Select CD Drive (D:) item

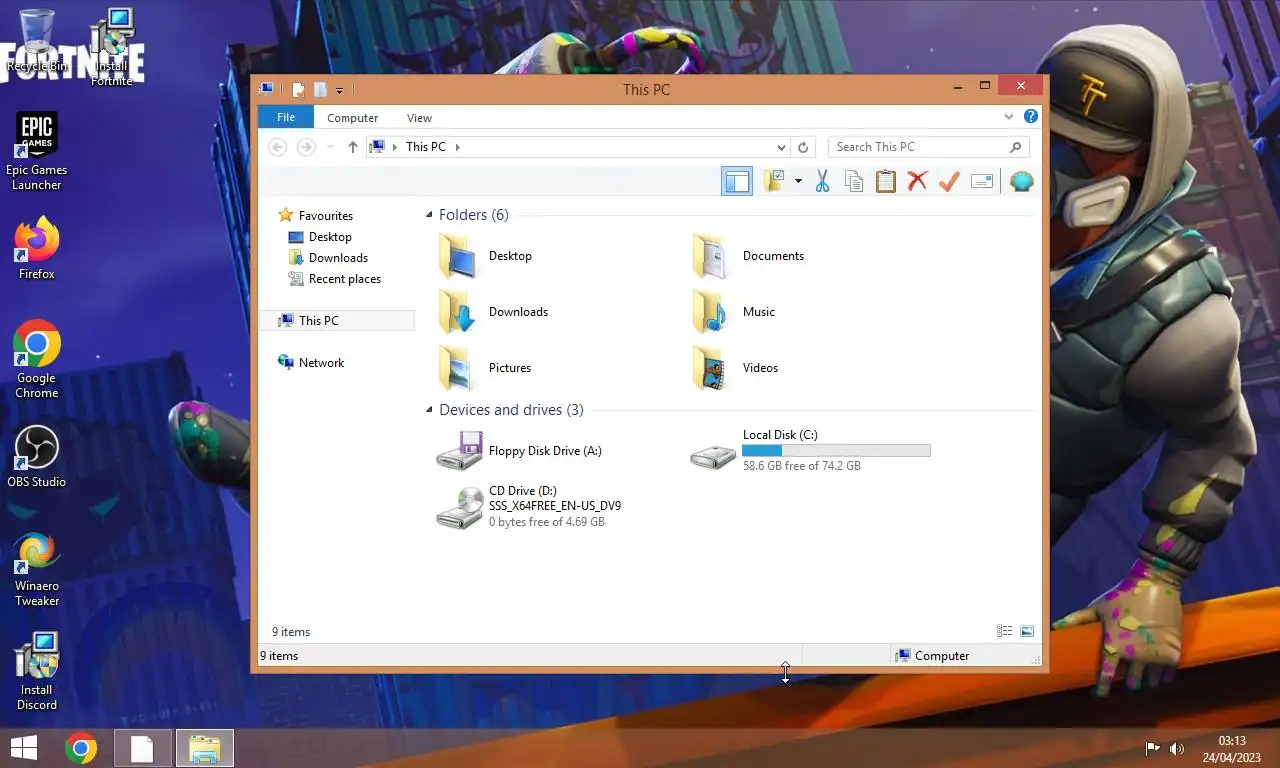tap(530, 506)
